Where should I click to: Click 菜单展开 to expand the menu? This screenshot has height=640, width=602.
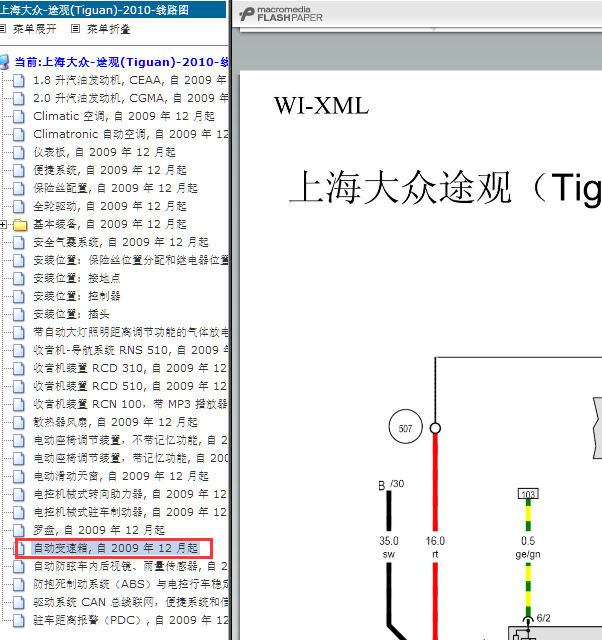tap(35, 29)
